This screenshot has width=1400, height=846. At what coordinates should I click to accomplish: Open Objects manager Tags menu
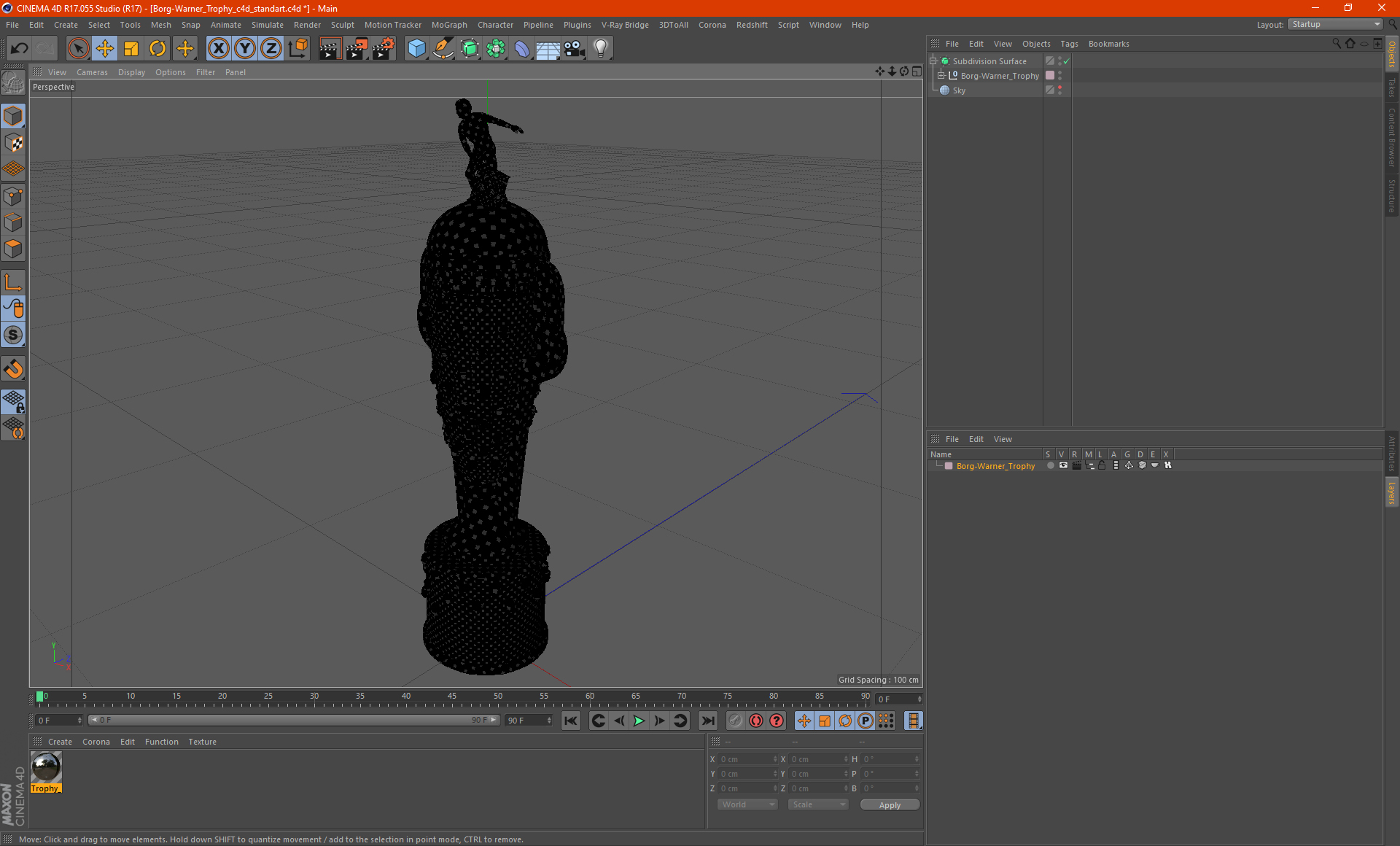(x=1069, y=44)
